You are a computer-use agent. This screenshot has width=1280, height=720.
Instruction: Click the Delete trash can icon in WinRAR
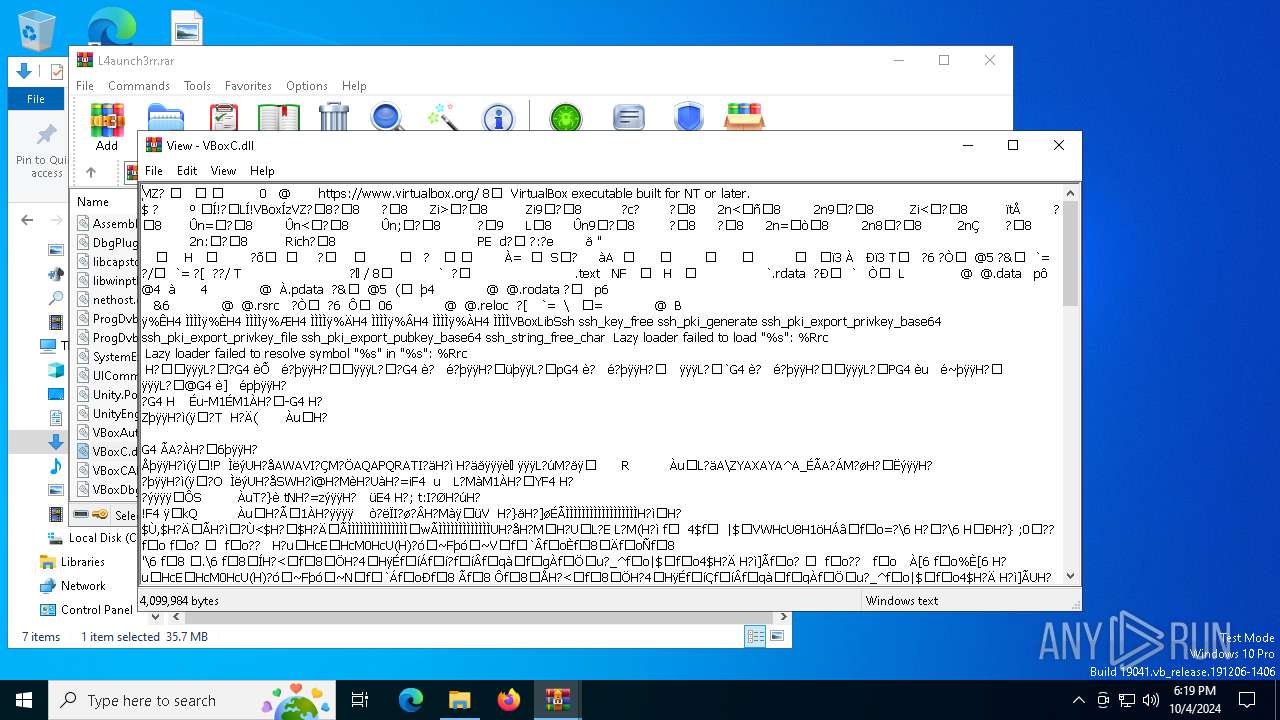pyautogui.click(x=334, y=118)
